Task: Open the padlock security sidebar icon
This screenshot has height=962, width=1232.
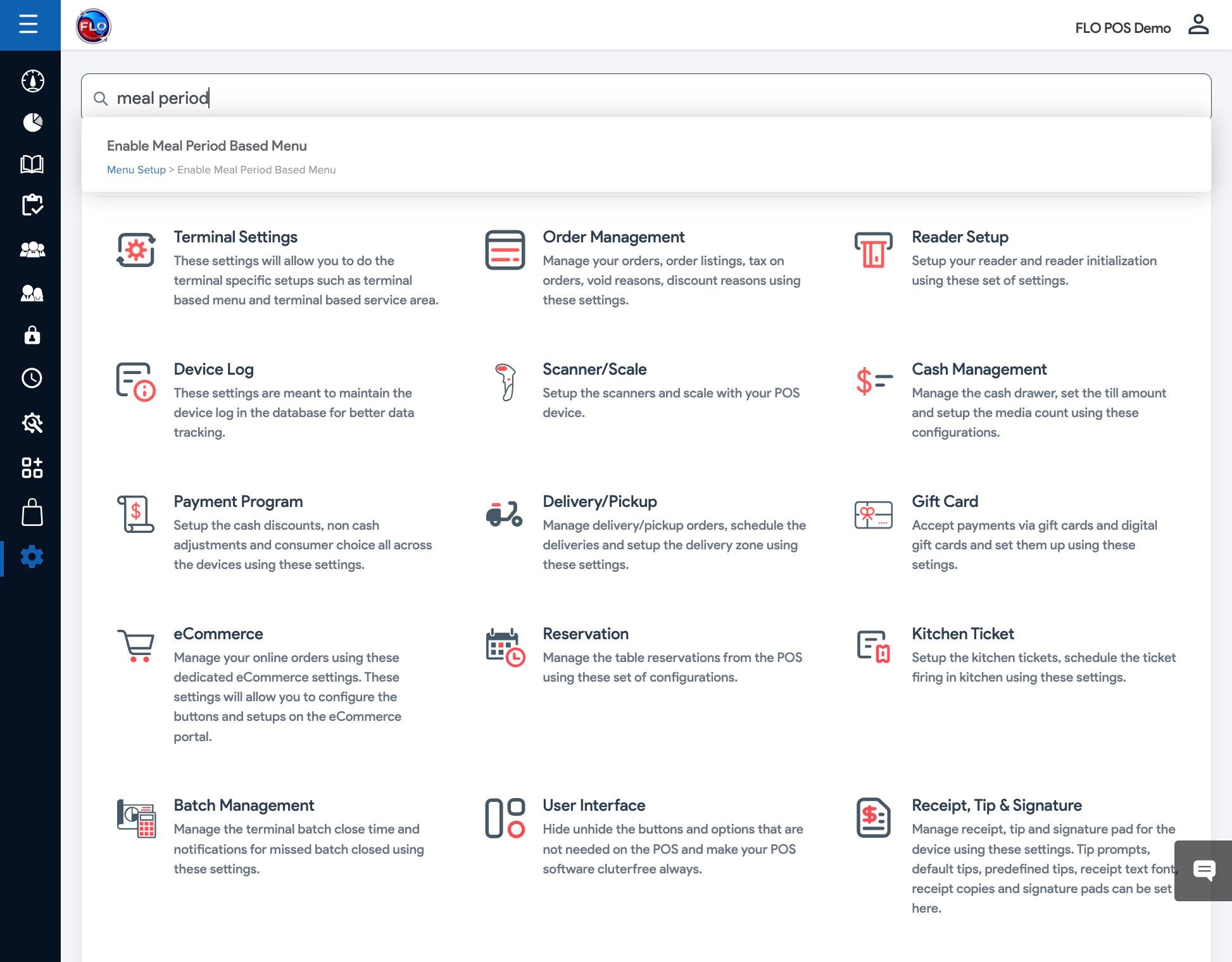Action: tap(32, 335)
